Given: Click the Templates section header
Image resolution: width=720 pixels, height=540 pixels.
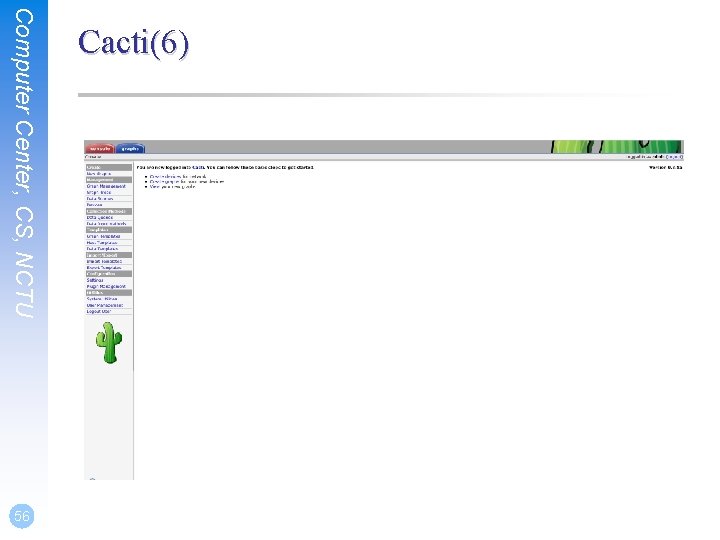Looking at the screenshot, I should (x=109, y=230).
